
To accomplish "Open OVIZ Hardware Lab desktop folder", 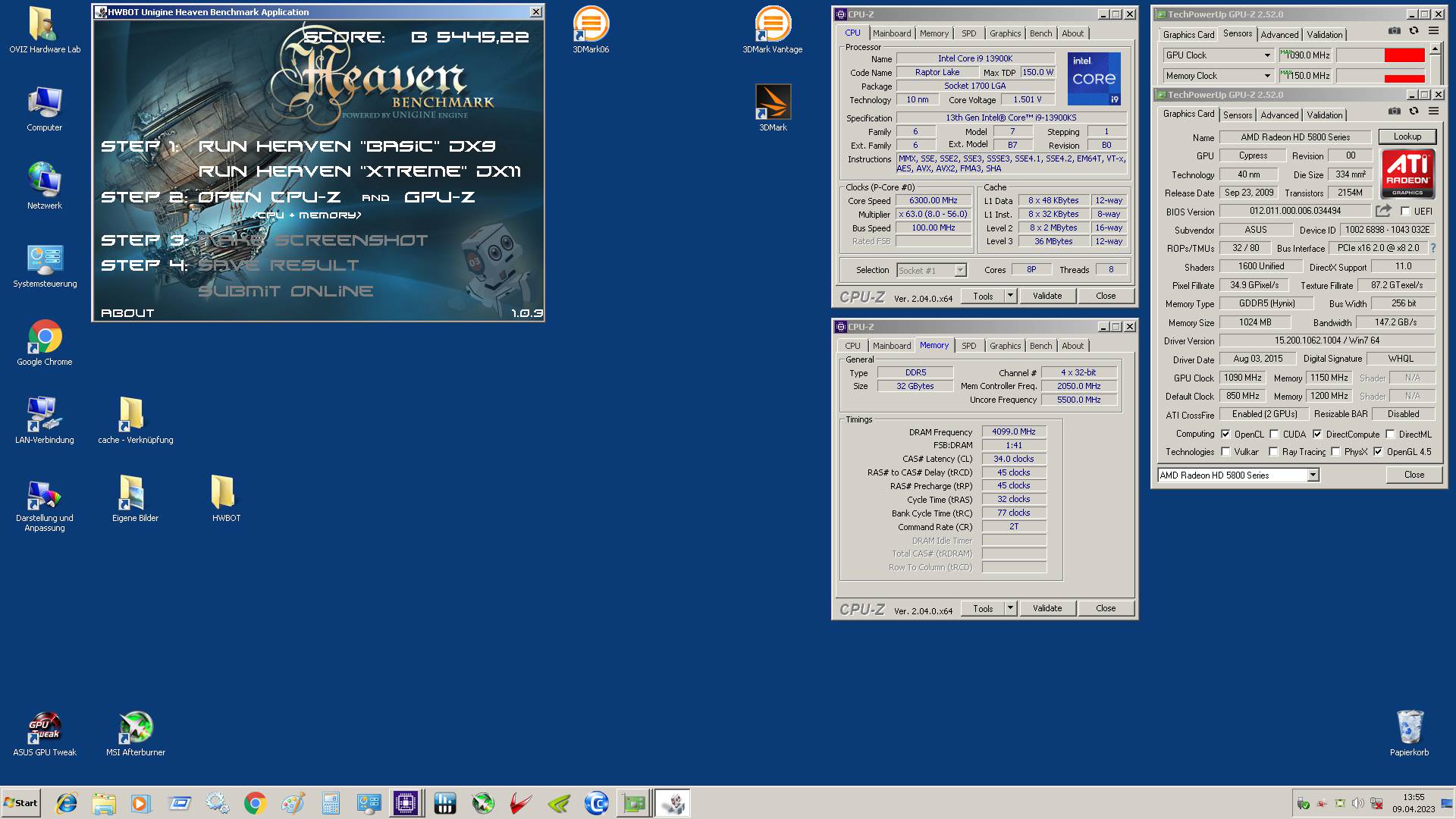I will 45,30.
